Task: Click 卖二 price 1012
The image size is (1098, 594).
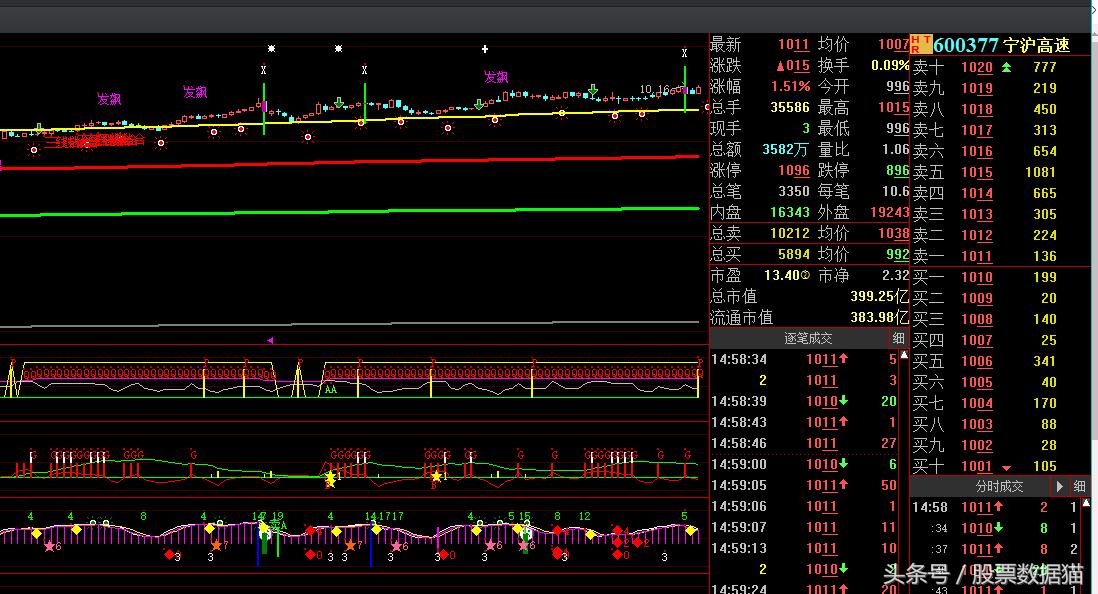Action: point(977,235)
